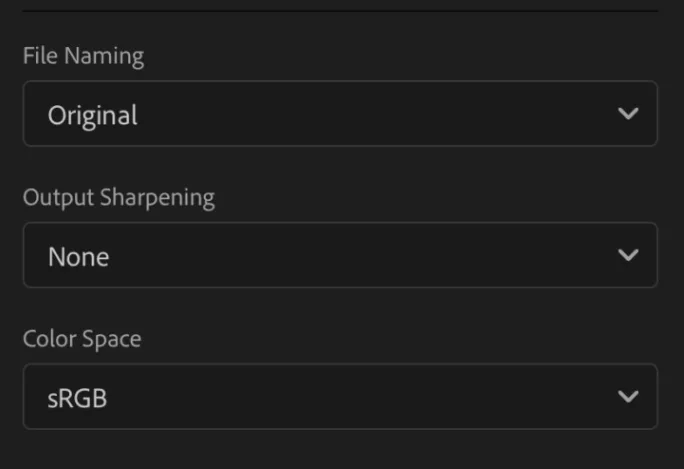Expand color profile options set to sRGB
This screenshot has height=469, width=684.
point(340,397)
